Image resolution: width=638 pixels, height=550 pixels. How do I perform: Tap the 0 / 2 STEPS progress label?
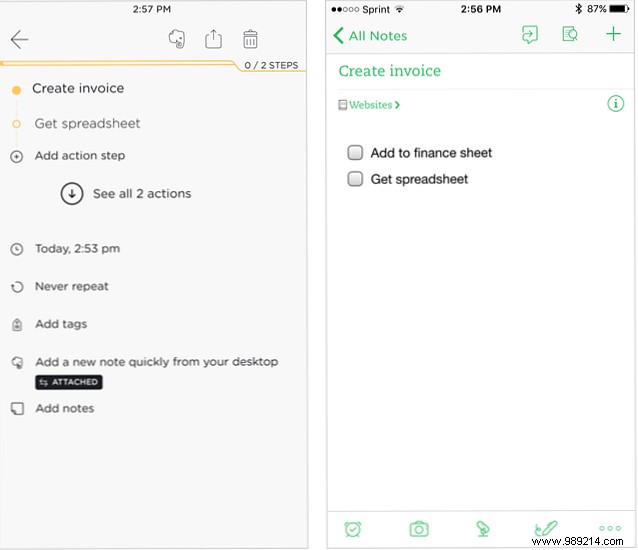coord(271,65)
